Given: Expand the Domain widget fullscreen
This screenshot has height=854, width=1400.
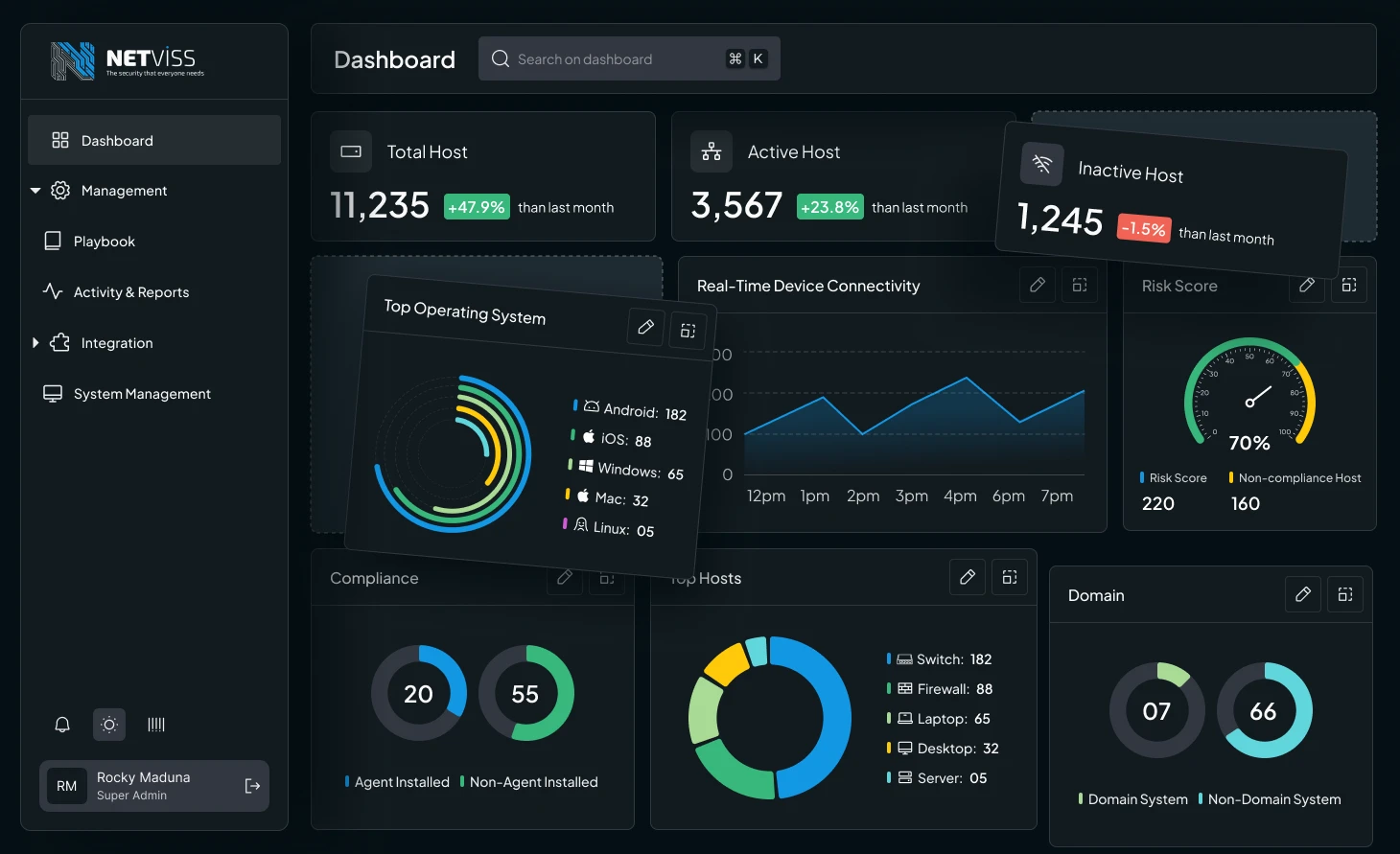Looking at the screenshot, I should [x=1345, y=594].
